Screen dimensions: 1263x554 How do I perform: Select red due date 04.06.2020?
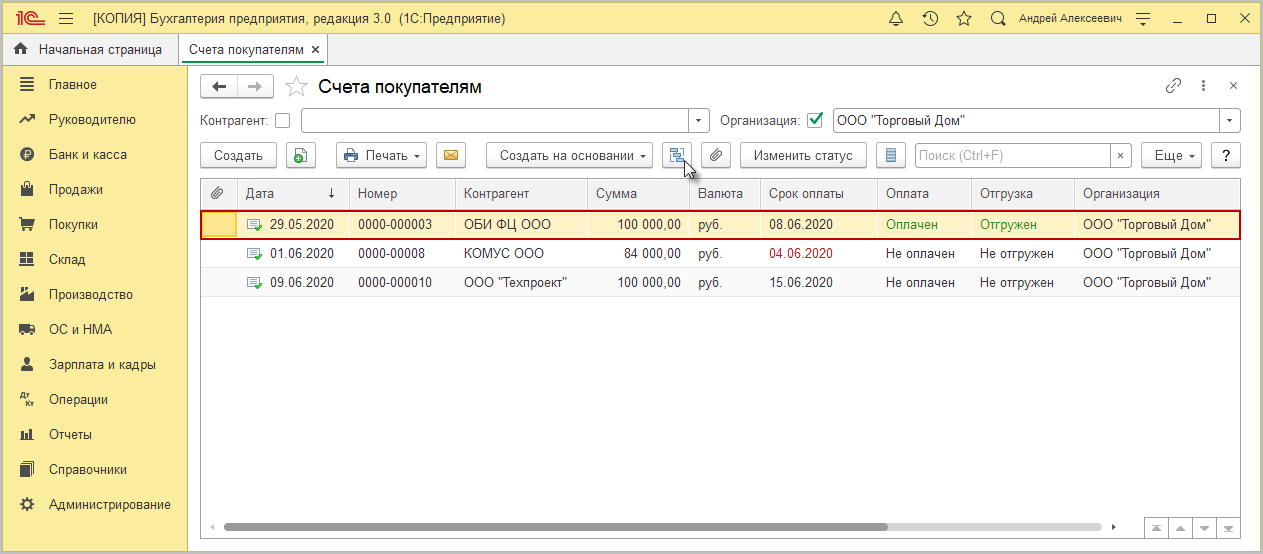tap(801, 254)
